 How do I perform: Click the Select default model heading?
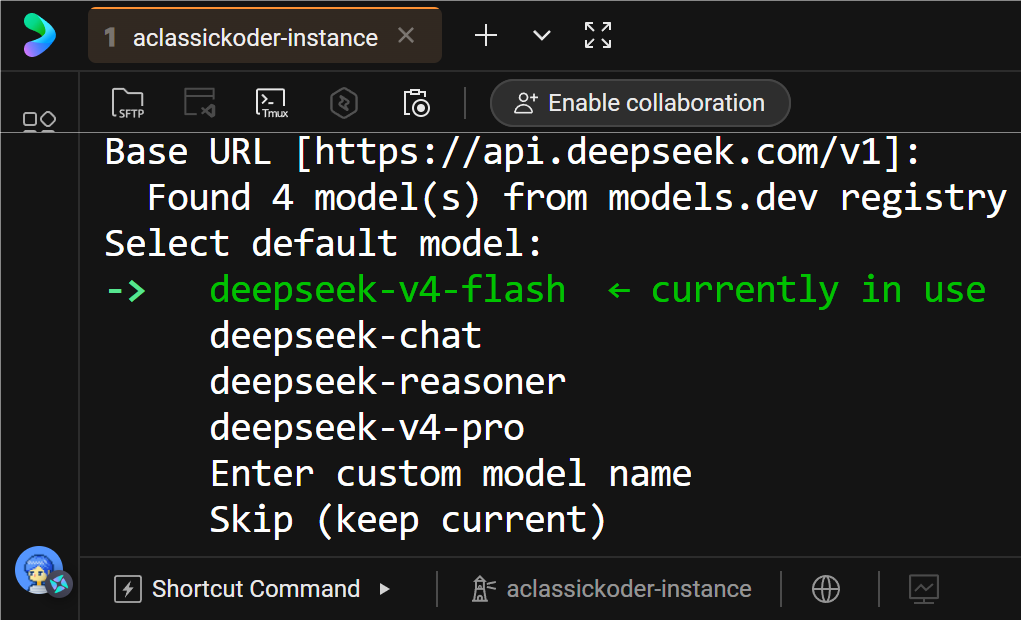324,244
